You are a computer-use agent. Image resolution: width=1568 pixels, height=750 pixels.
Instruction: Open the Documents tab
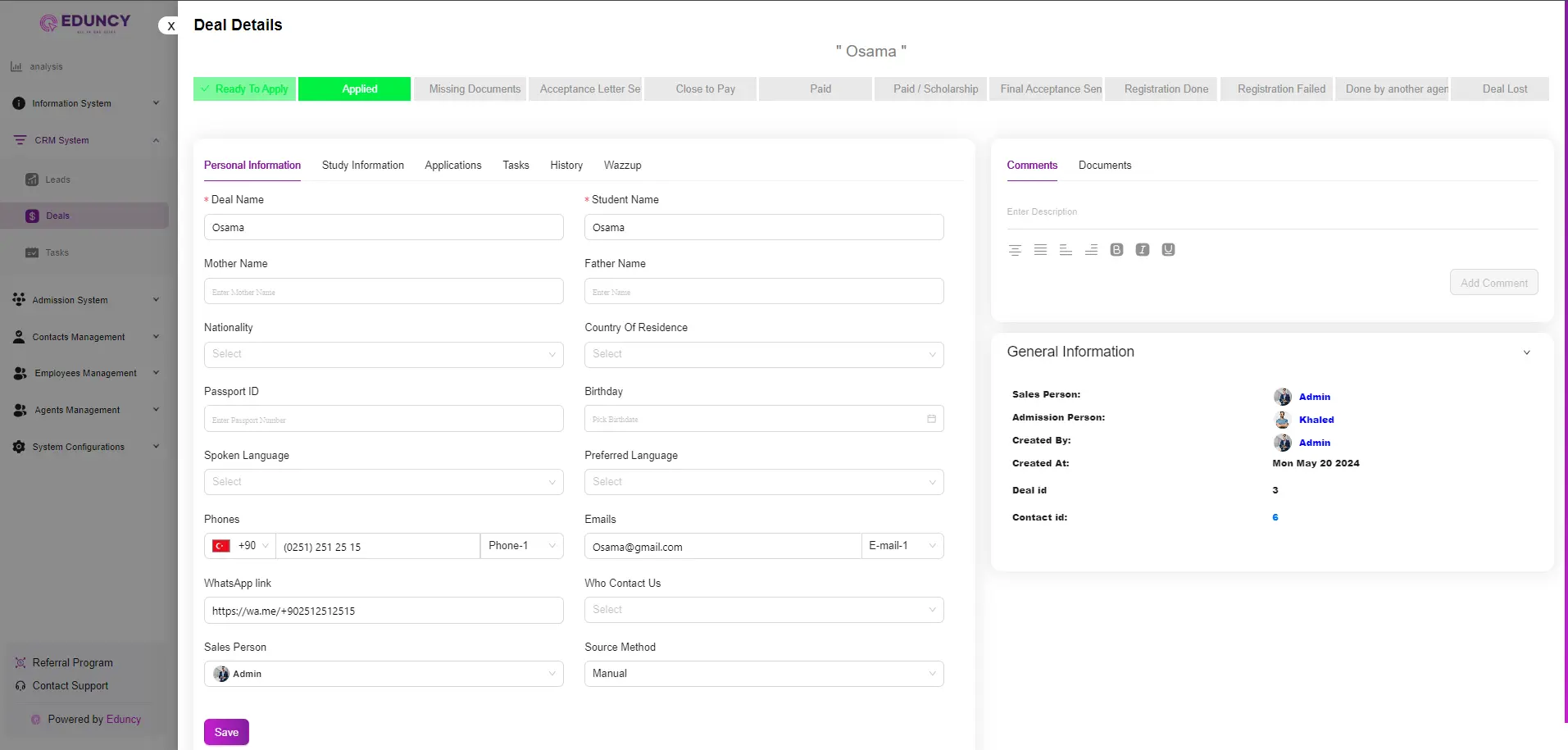point(1104,166)
